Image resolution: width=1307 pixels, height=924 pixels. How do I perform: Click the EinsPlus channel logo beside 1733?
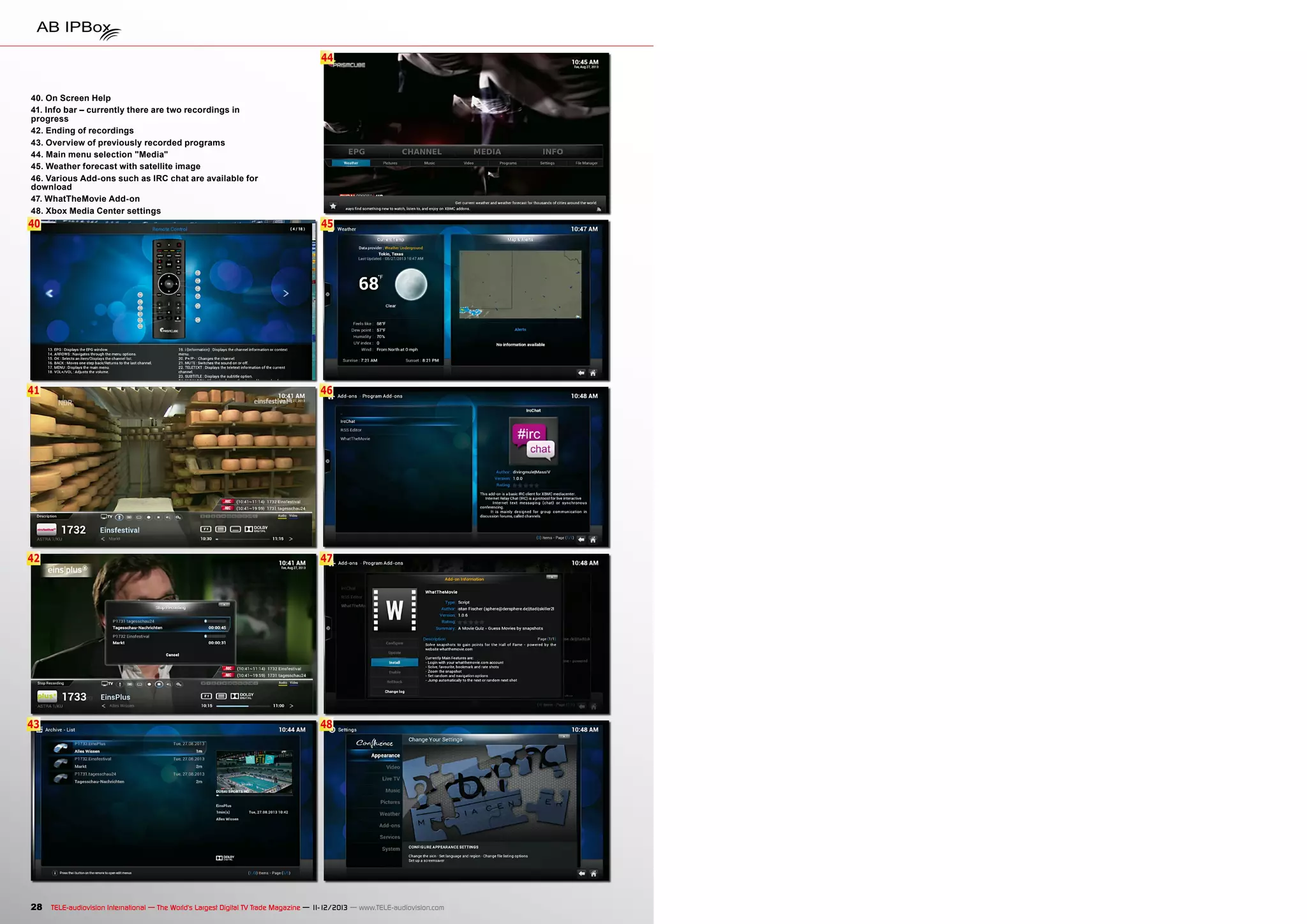click(x=47, y=696)
